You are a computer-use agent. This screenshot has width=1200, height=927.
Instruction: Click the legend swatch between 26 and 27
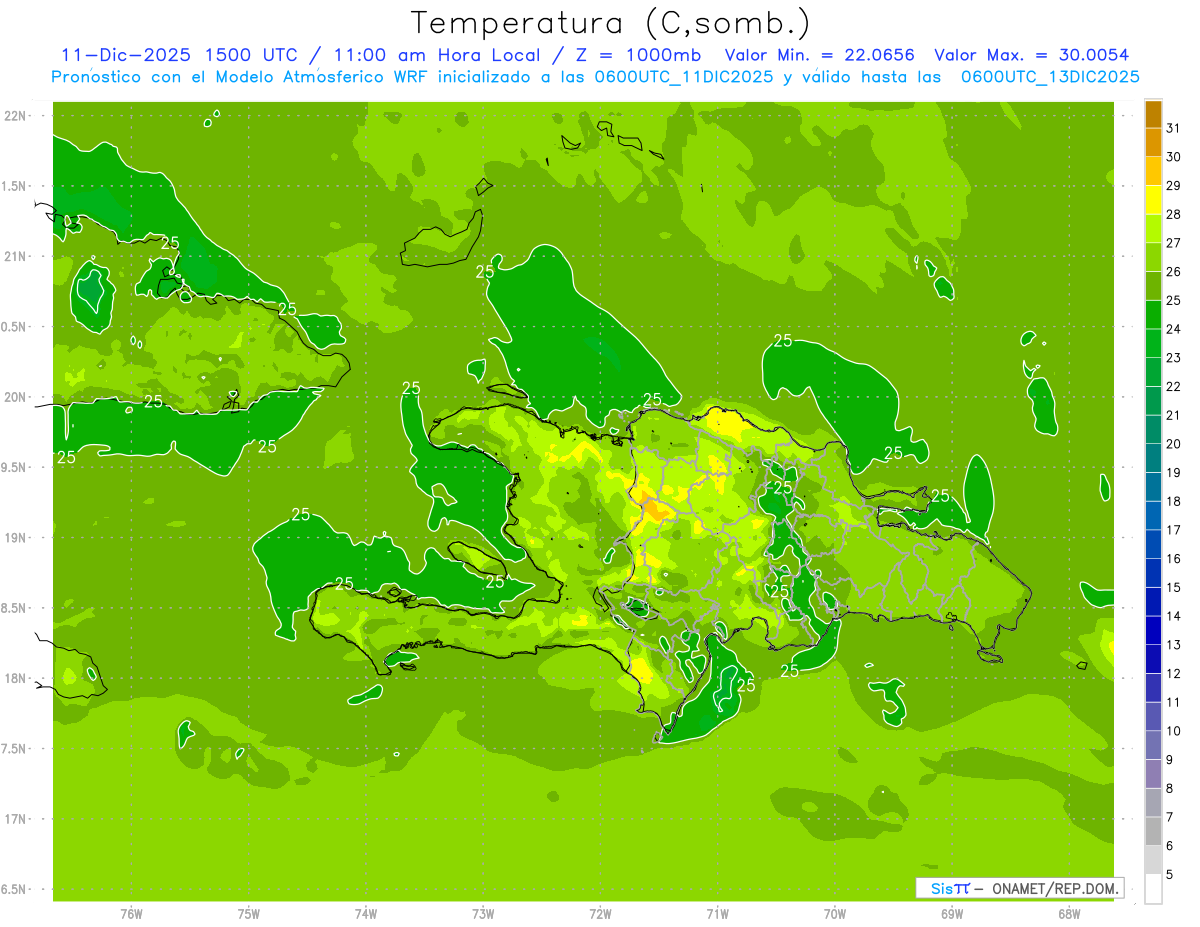[x=1153, y=257]
